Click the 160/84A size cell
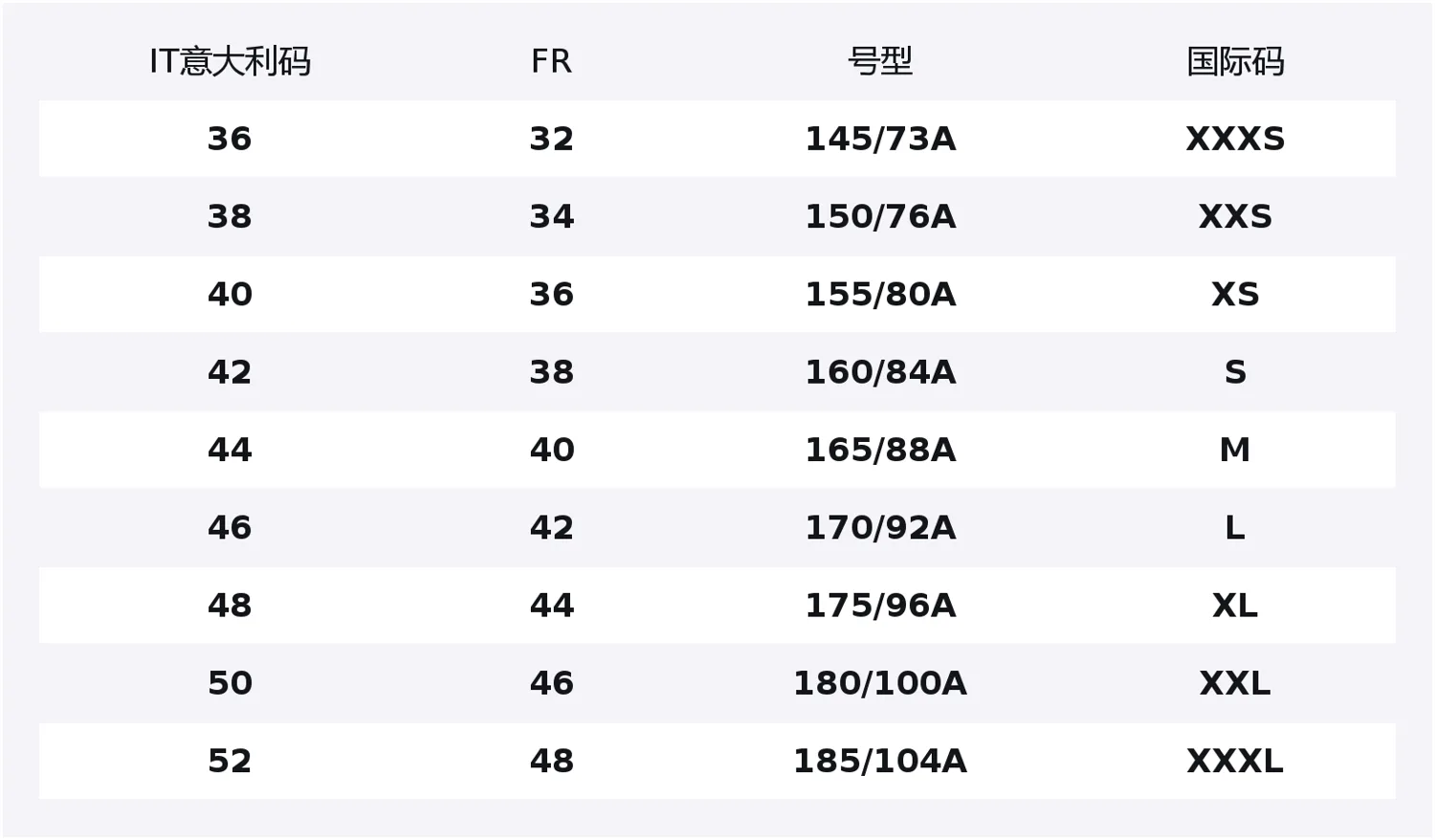The width and height of the screenshot is (1435, 840). click(x=880, y=372)
